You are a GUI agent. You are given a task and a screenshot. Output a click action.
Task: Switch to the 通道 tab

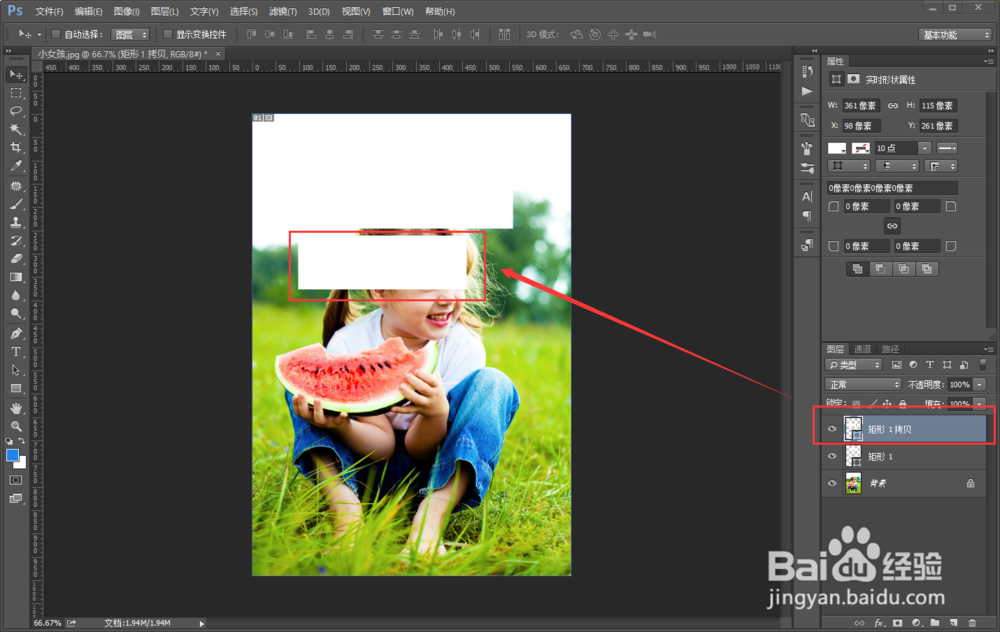[862, 349]
